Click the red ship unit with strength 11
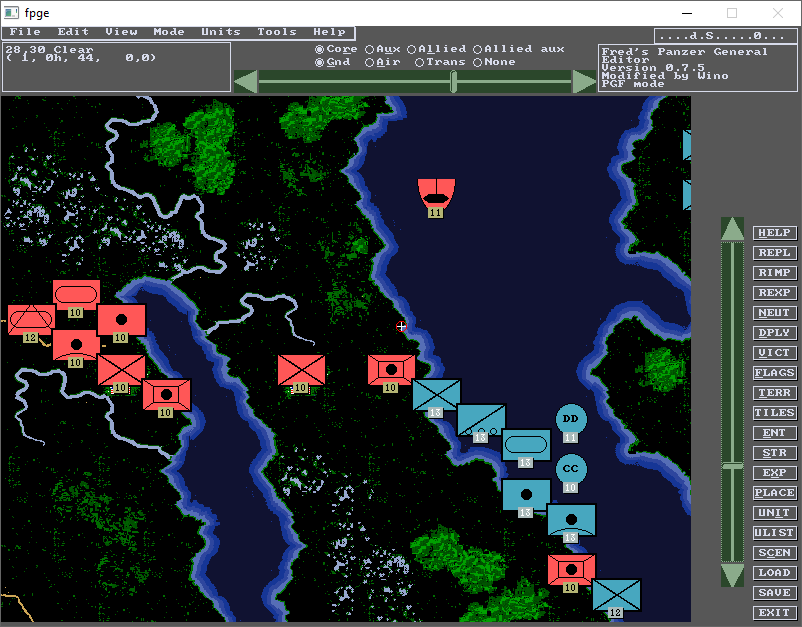The image size is (802, 627). (436, 194)
